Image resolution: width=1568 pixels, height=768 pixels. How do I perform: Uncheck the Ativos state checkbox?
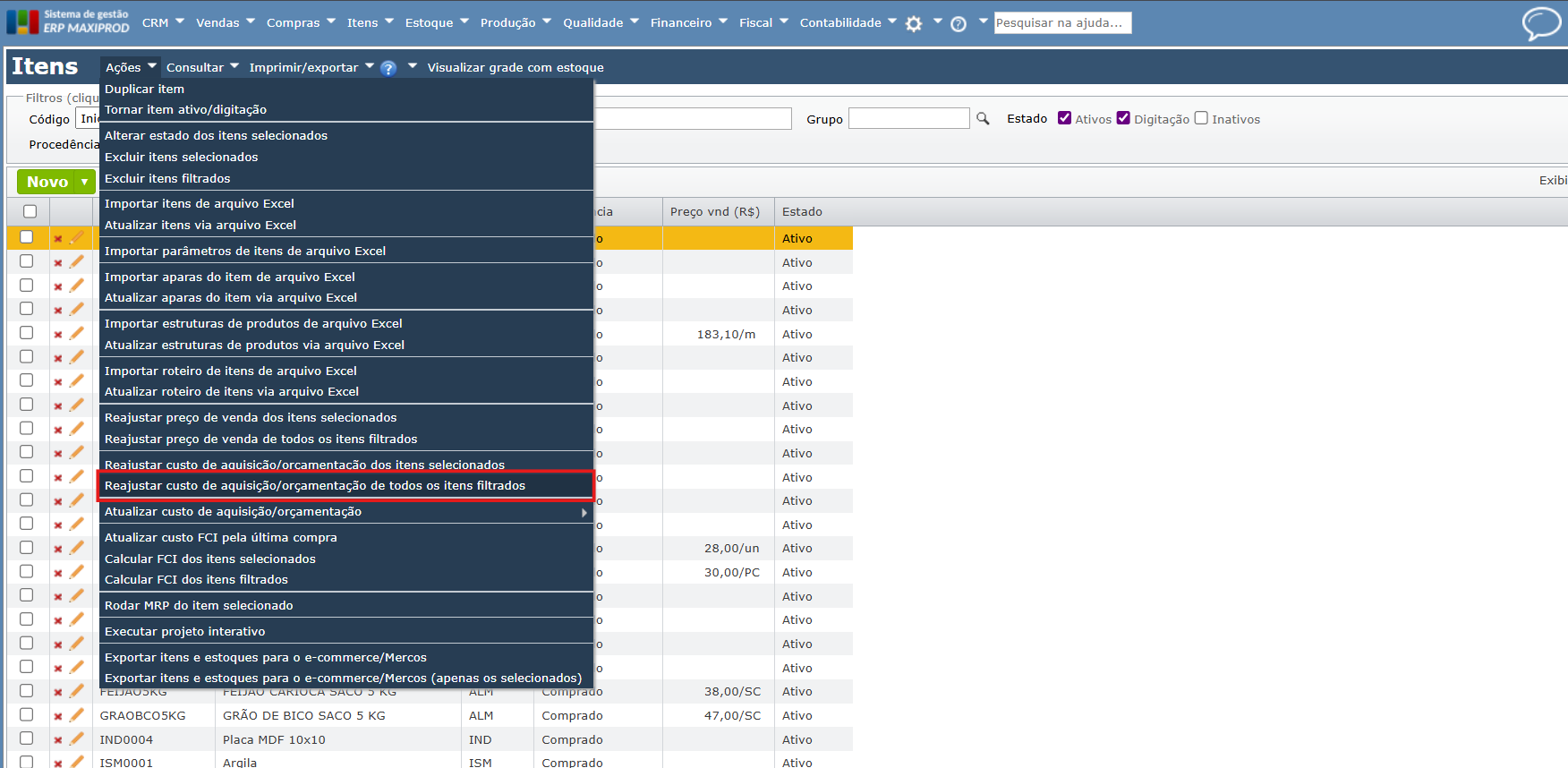click(1064, 118)
